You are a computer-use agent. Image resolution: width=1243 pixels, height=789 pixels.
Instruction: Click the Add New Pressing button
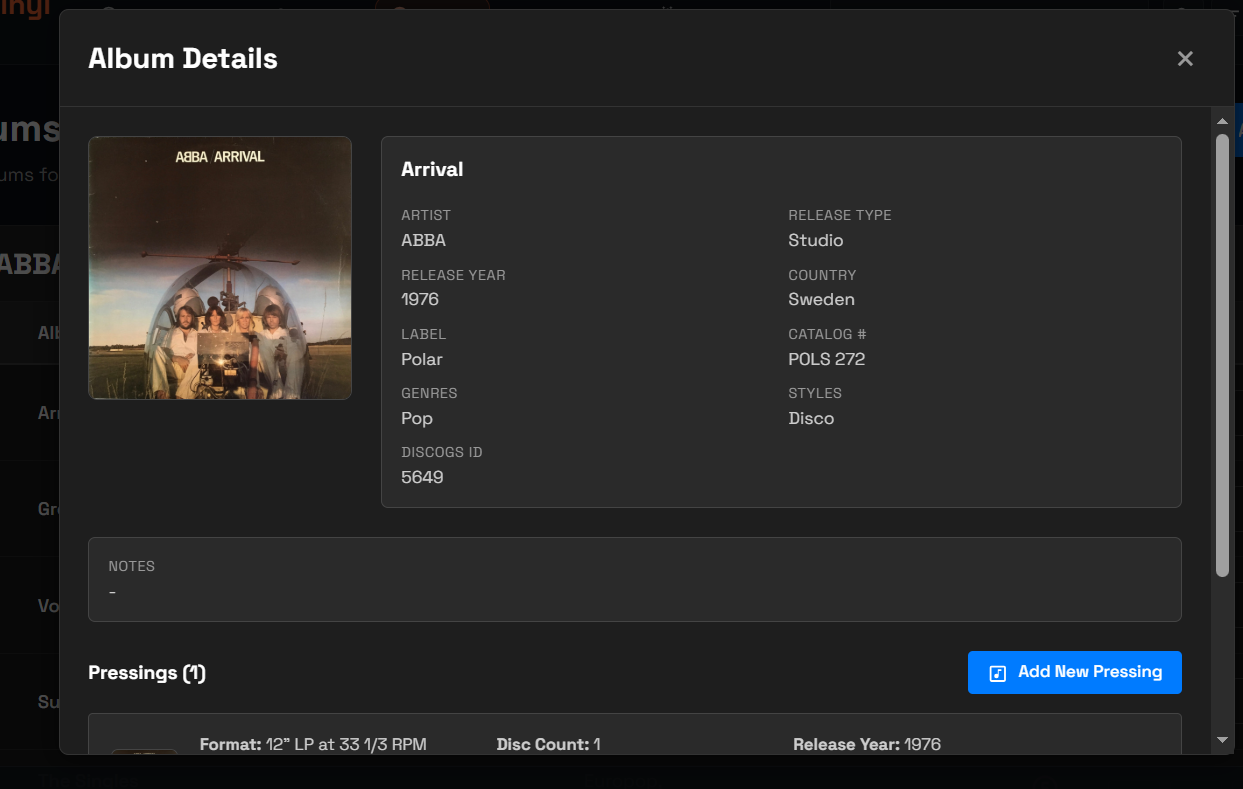(x=1074, y=672)
